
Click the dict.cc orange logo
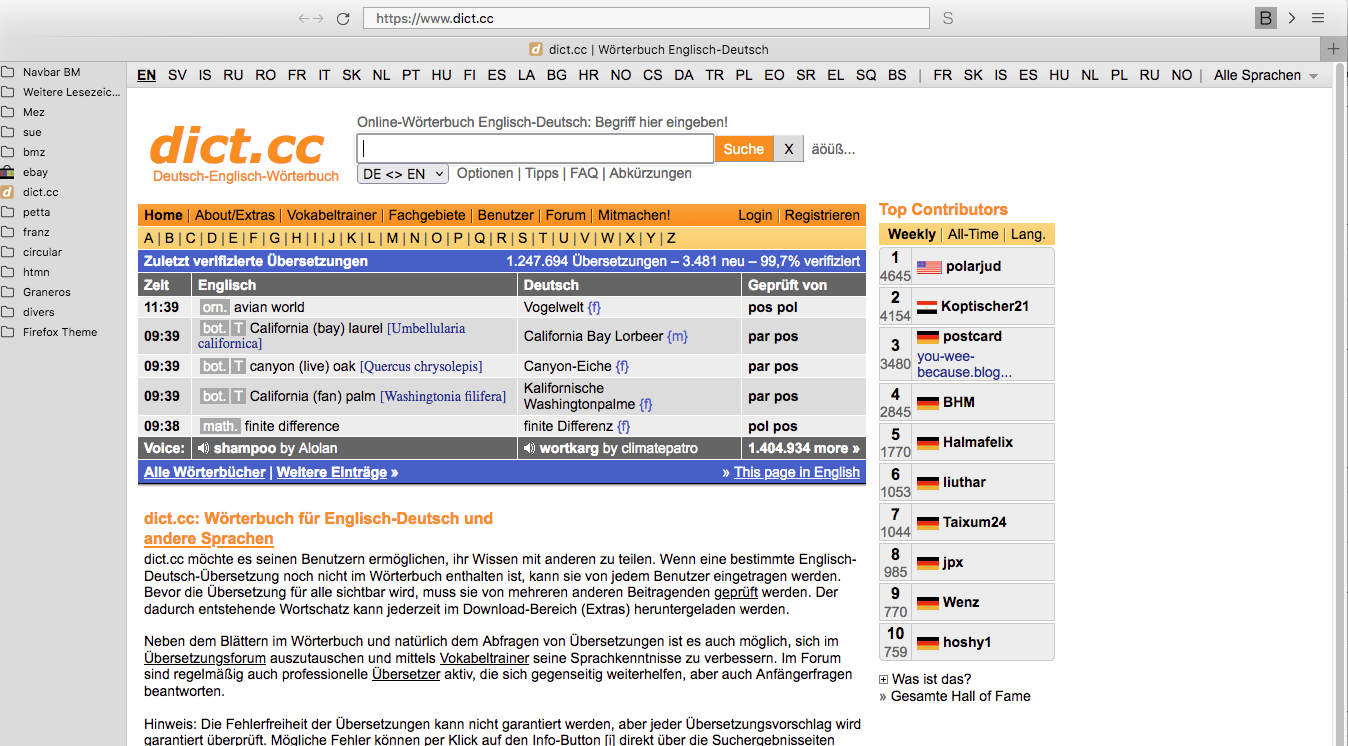click(237, 147)
